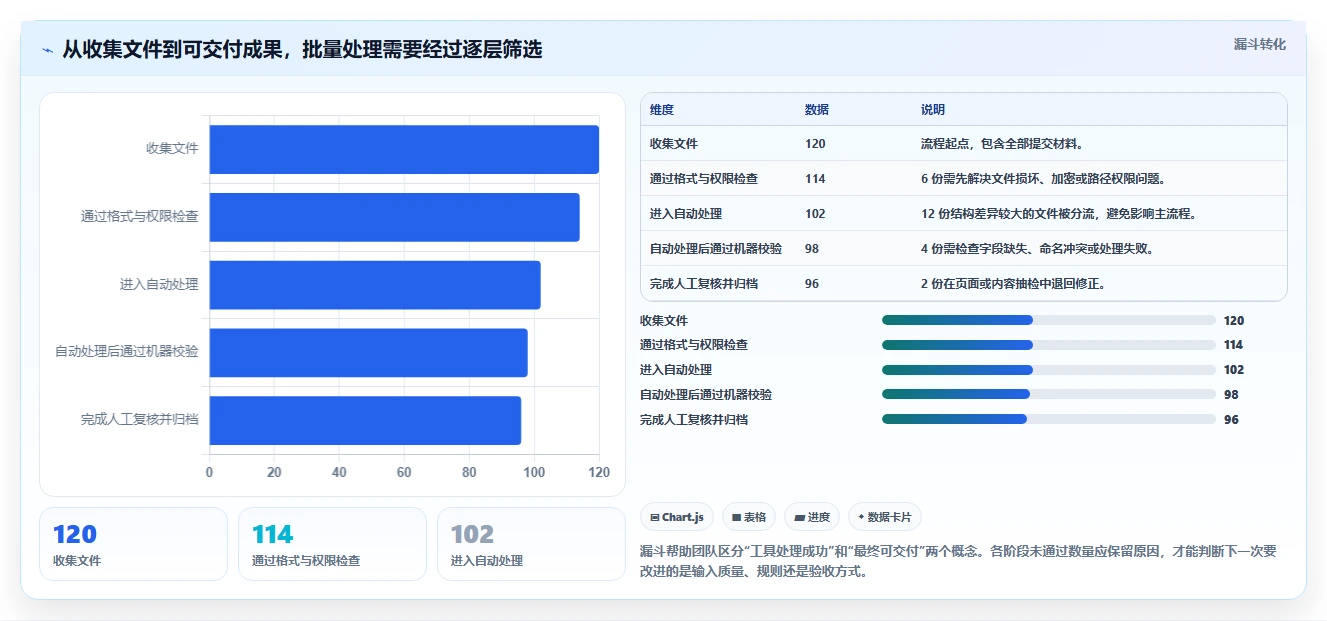Click the chart y-axis label 收集文件
The height and width of the screenshot is (621, 1327).
point(172,149)
